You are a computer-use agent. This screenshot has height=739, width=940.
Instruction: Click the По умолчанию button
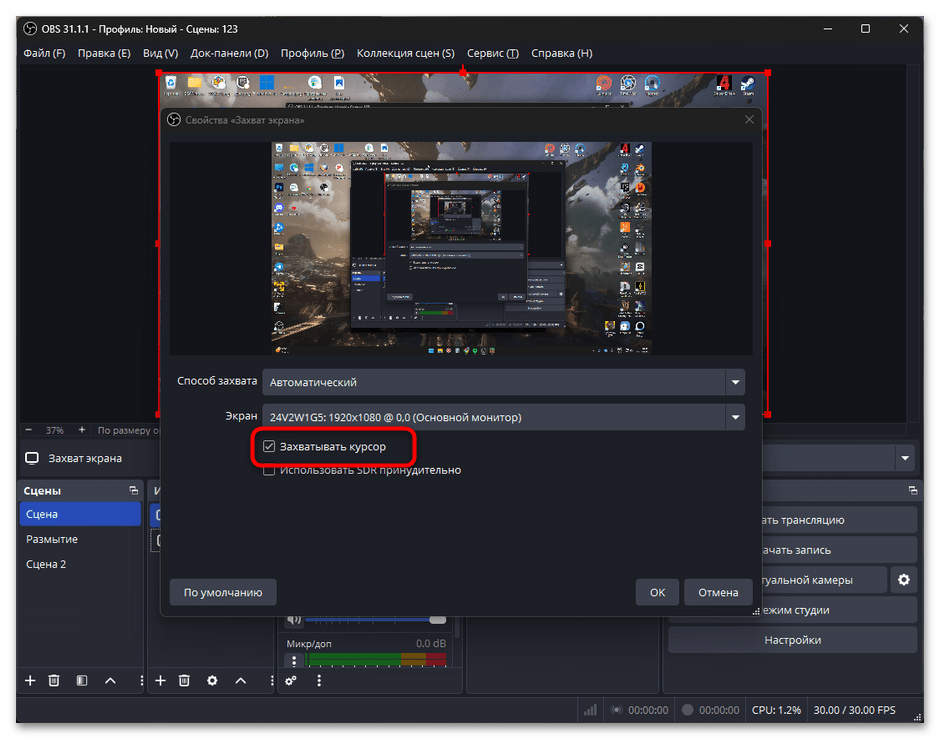click(x=223, y=592)
